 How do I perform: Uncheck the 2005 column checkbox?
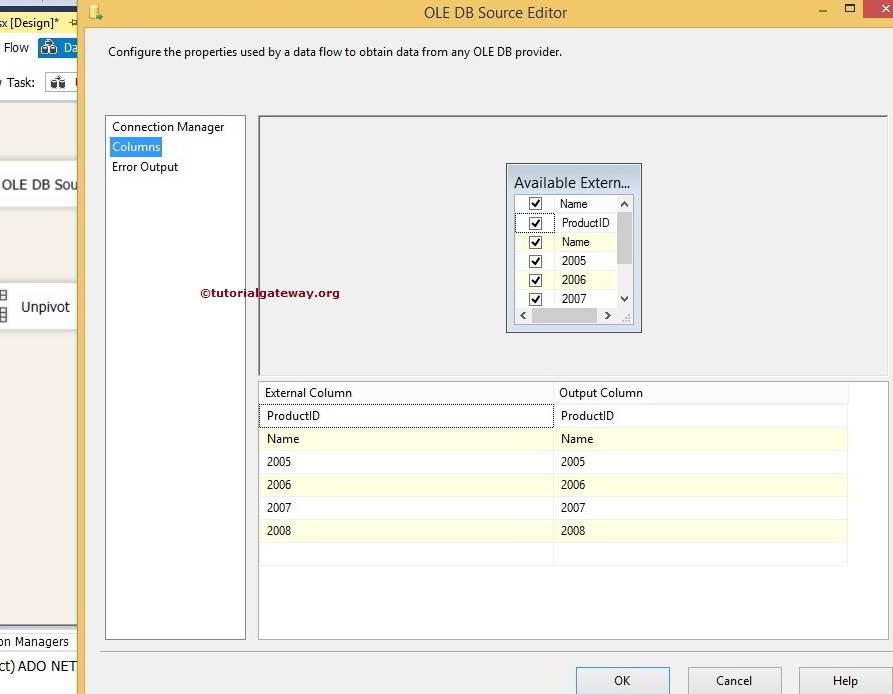tap(535, 261)
